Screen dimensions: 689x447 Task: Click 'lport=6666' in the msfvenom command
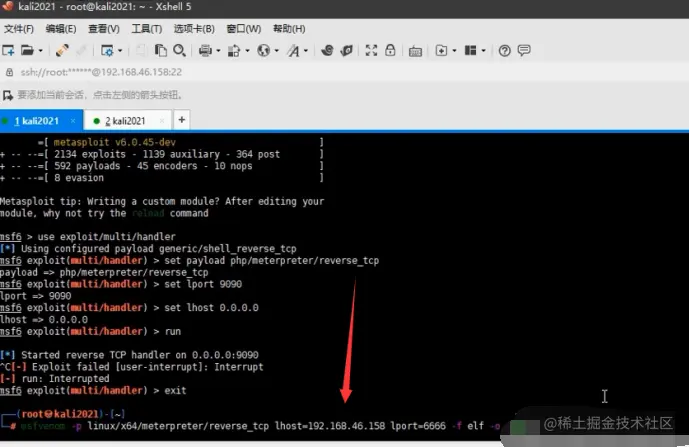click(418, 426)
